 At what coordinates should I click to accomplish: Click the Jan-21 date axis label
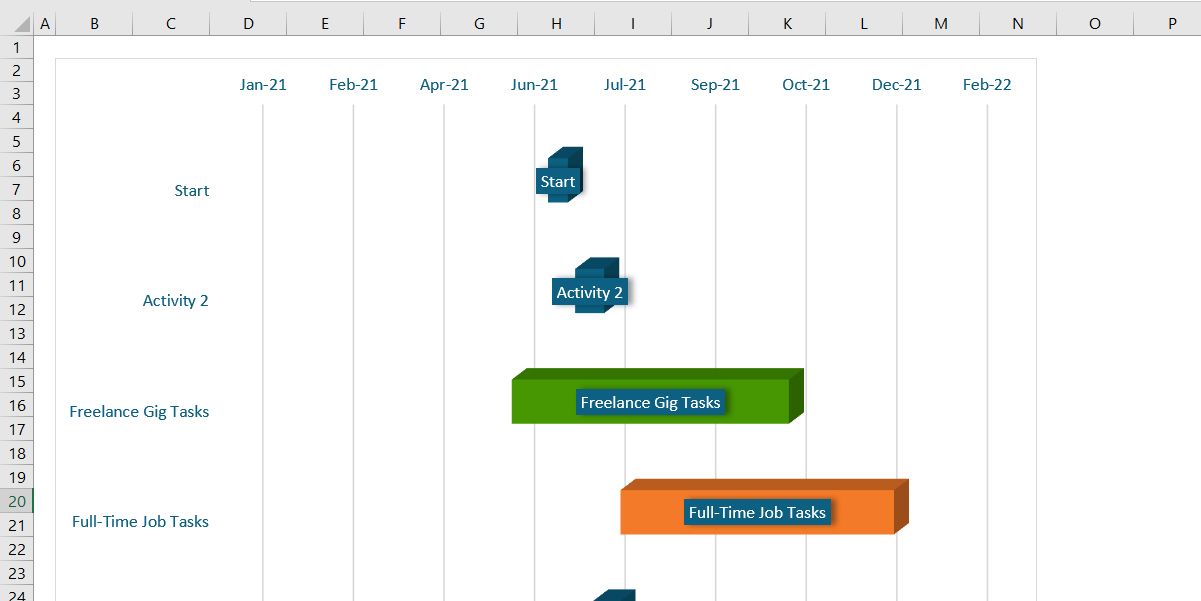coord(263,85)
